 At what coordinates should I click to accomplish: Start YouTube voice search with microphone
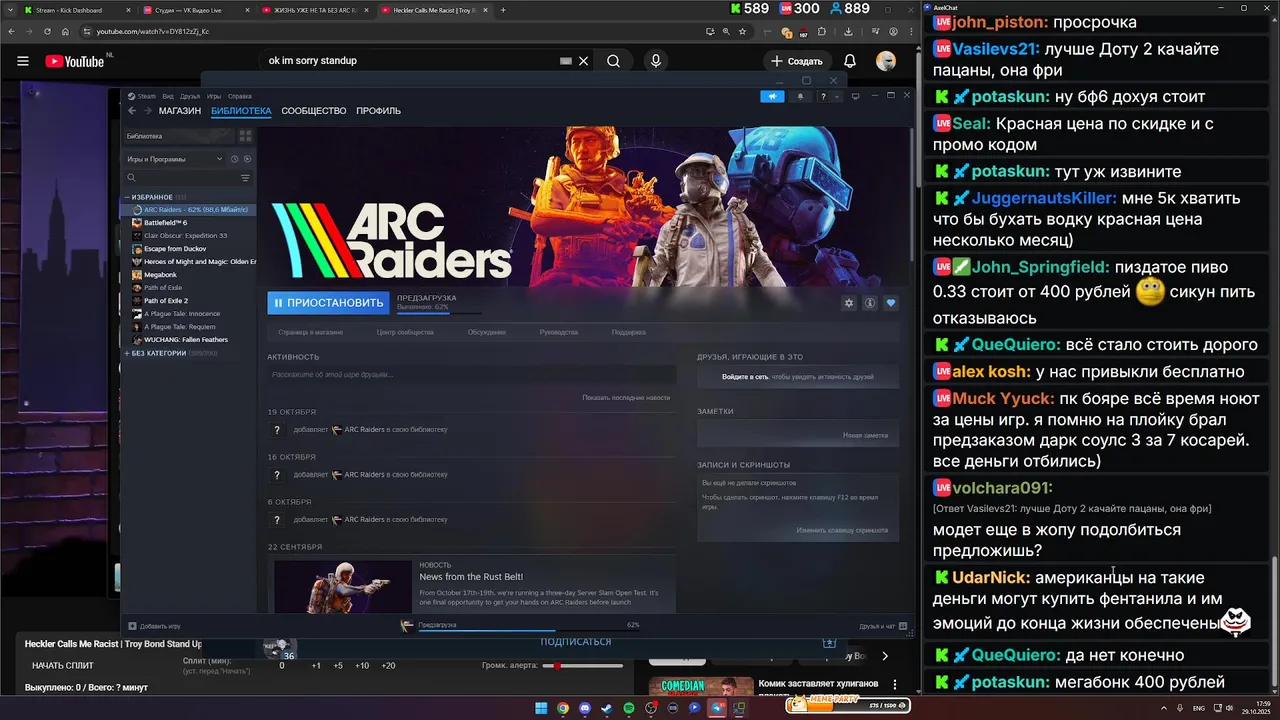(656, 61)
